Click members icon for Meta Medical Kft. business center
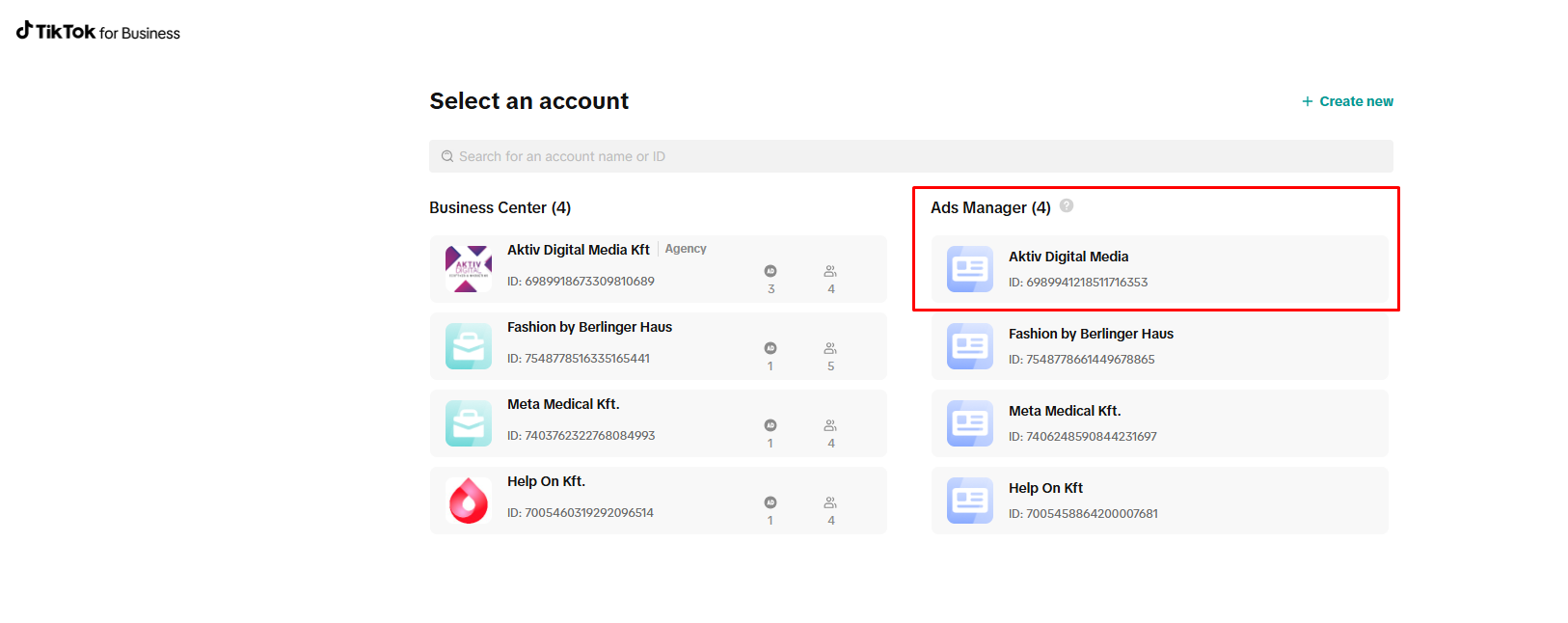This screenshot has width=1568, height=623. click(830, 425)
